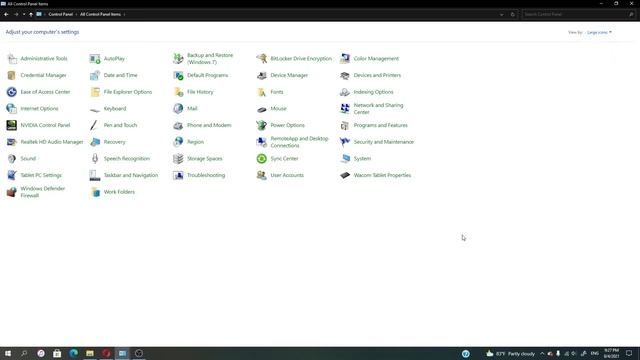Open Ease of Access Center icon

coord(12,92)
